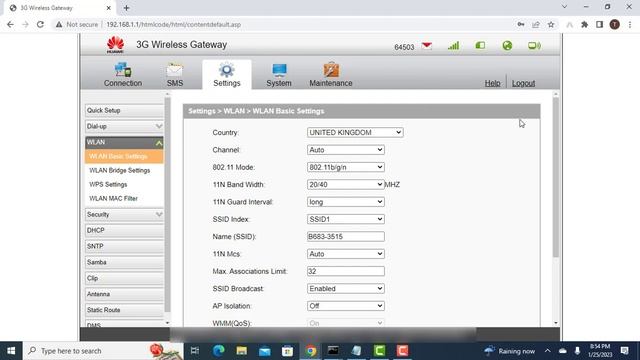Screen dimensions: 640x360
Task: Open the Chrome extensions puzzle icon
Action: 584,24
